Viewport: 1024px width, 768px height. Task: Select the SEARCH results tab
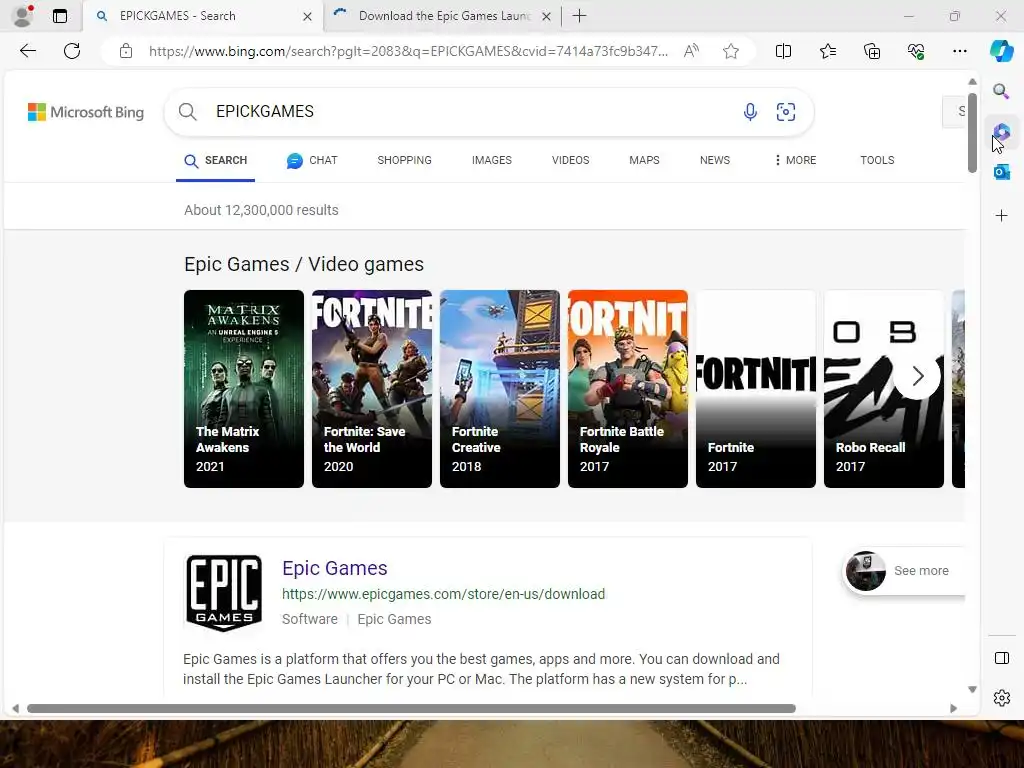click(216, 160)
